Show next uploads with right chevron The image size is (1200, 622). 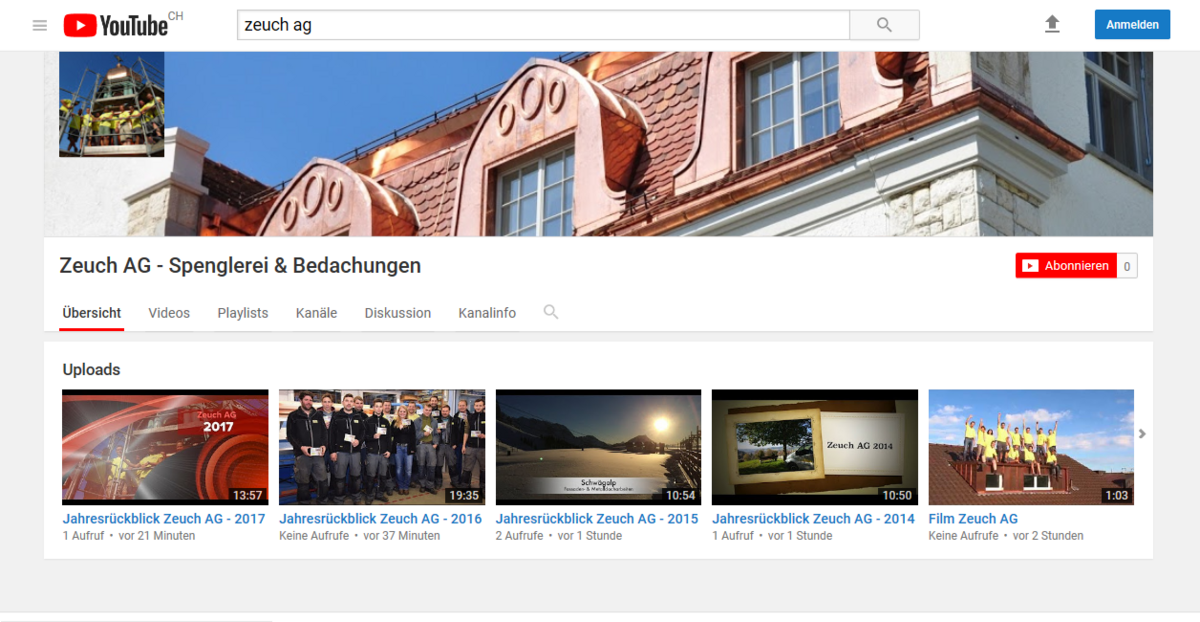point(1142,434)
